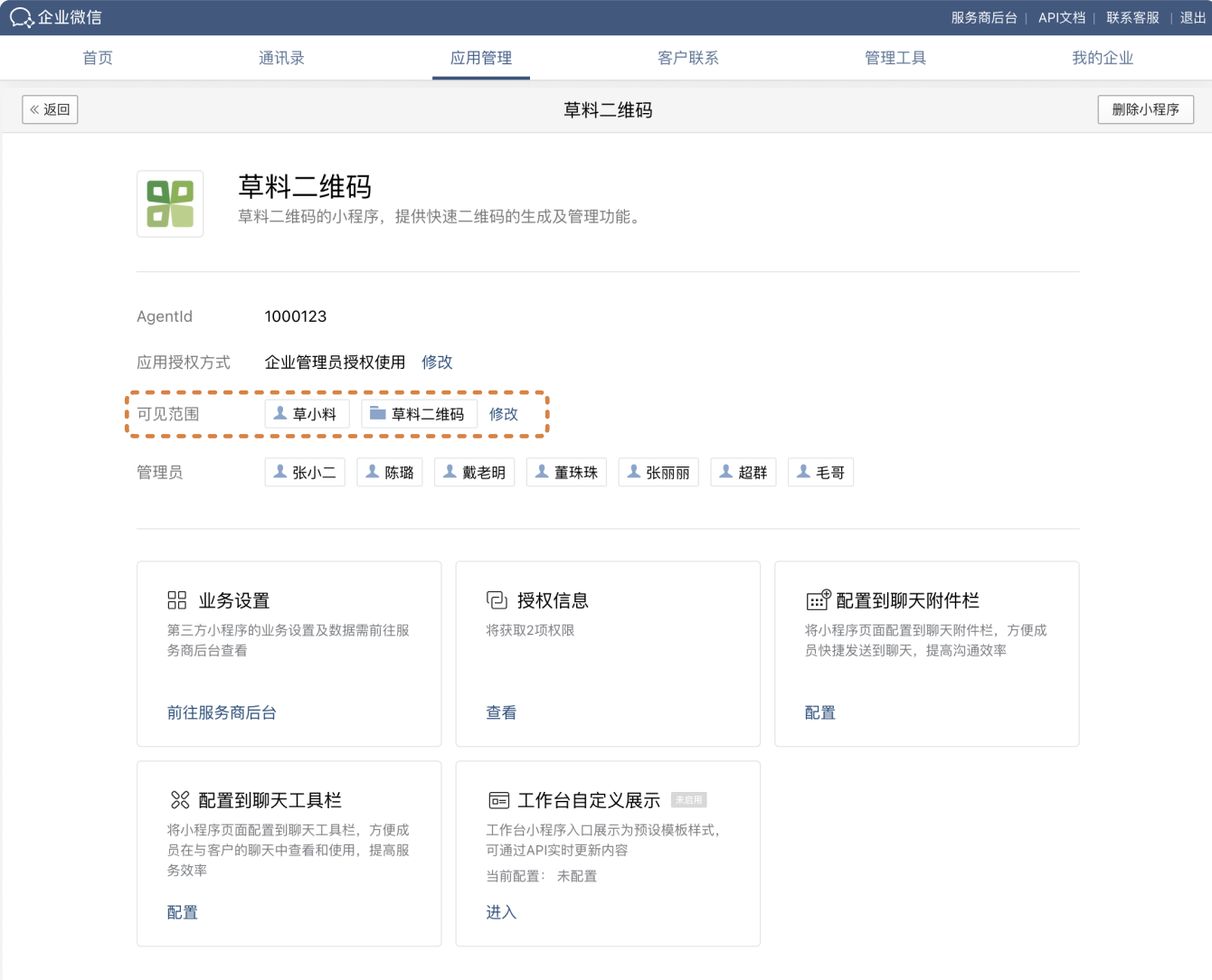Click 退出 to log out

tap(1193, 18)
